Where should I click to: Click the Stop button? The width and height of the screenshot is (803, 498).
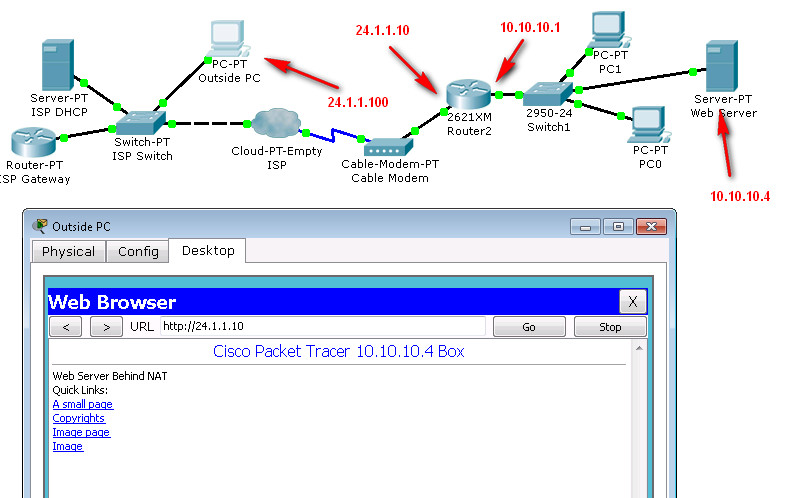[x=610, y=327]
